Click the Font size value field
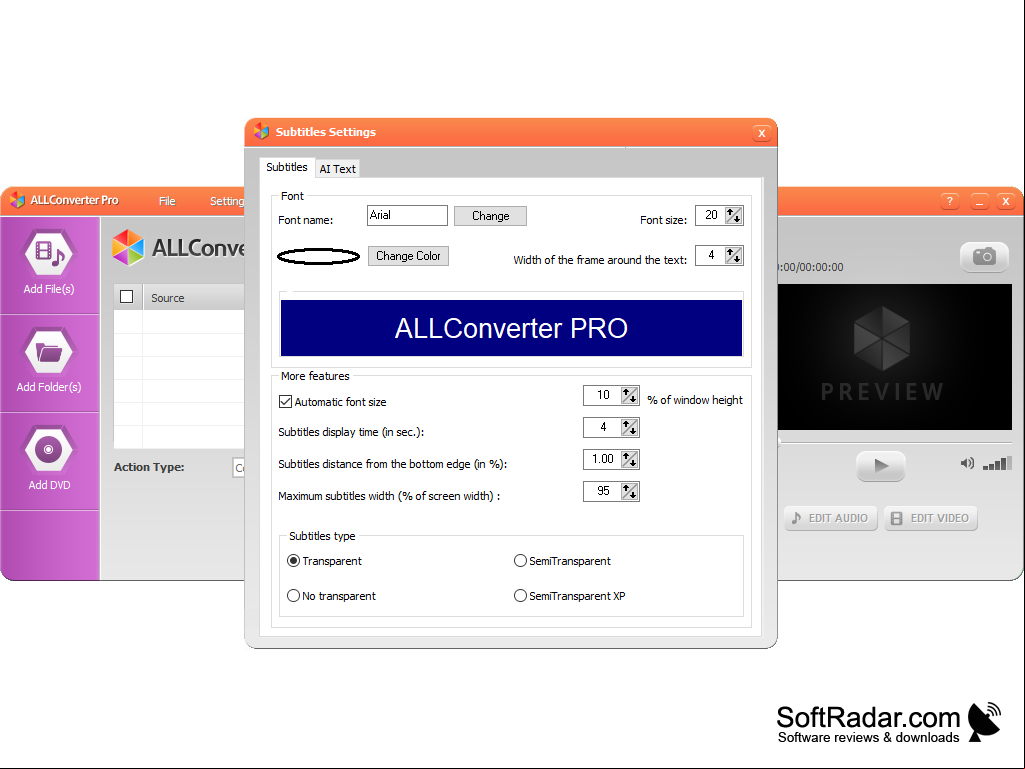 click(711, 215)
